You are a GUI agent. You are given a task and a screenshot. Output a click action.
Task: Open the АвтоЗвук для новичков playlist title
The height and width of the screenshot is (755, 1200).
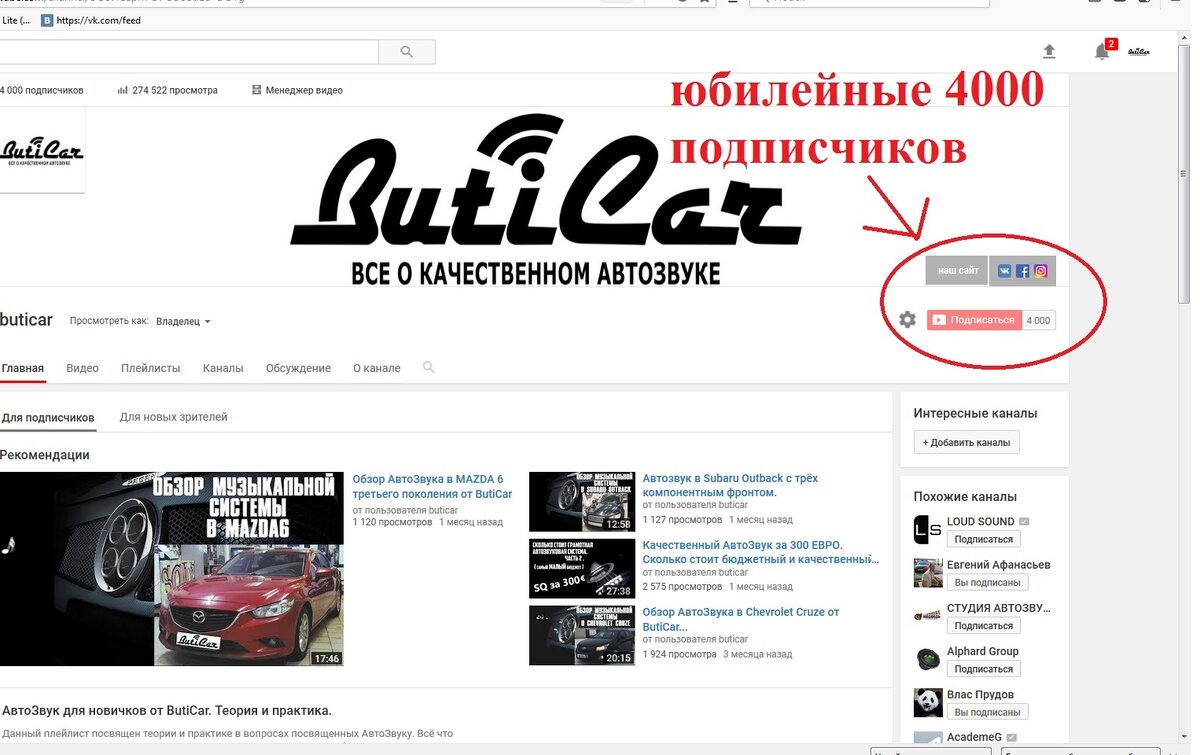point(167,711)
